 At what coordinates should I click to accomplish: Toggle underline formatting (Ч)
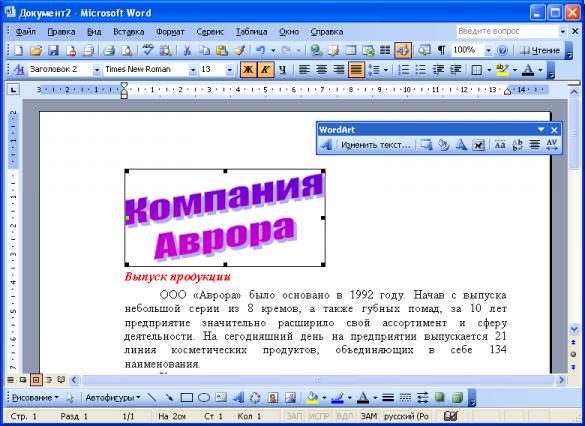(x=282, y=70)
